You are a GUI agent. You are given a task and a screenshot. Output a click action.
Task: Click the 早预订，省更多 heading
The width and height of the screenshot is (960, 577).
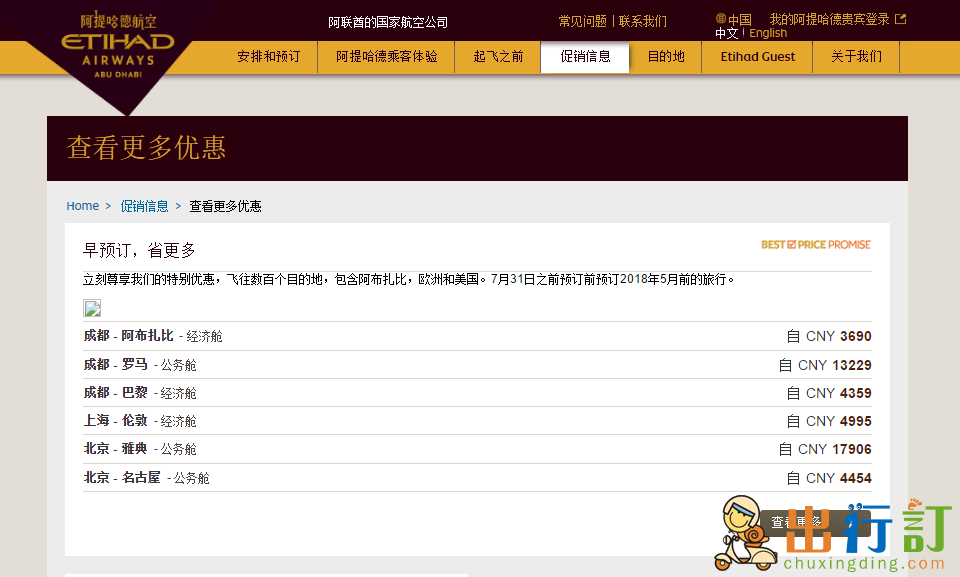pyautogui.click(x=139, y=250)
